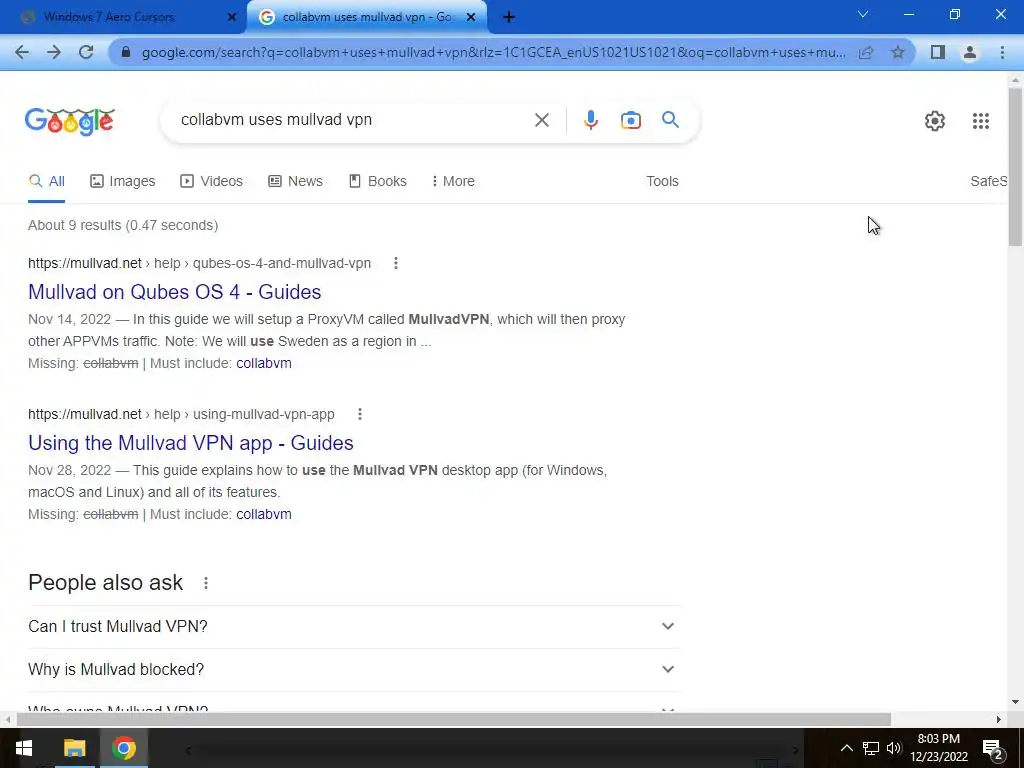This screenshot has width=1024, height=768.
Task: Click the mullvad.net qubes-os-4 URL breadcrumb
Action: (199, 263)
